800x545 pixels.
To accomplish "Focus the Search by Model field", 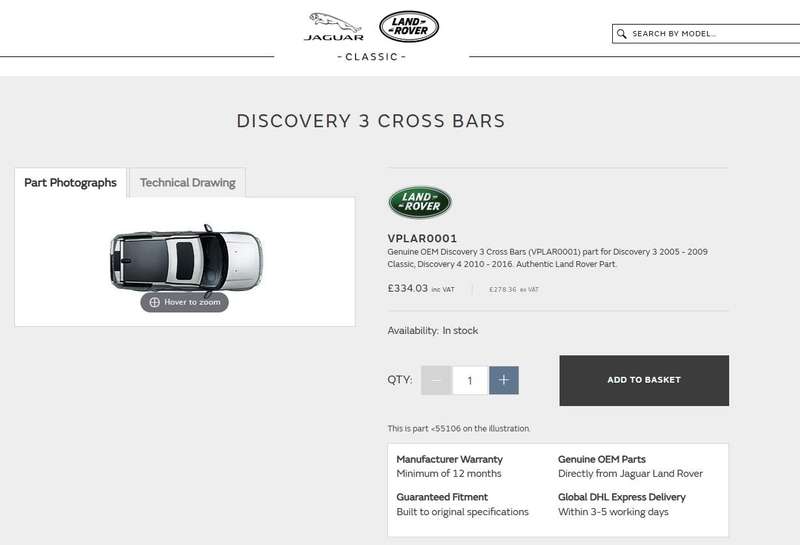I will point(706,34).
